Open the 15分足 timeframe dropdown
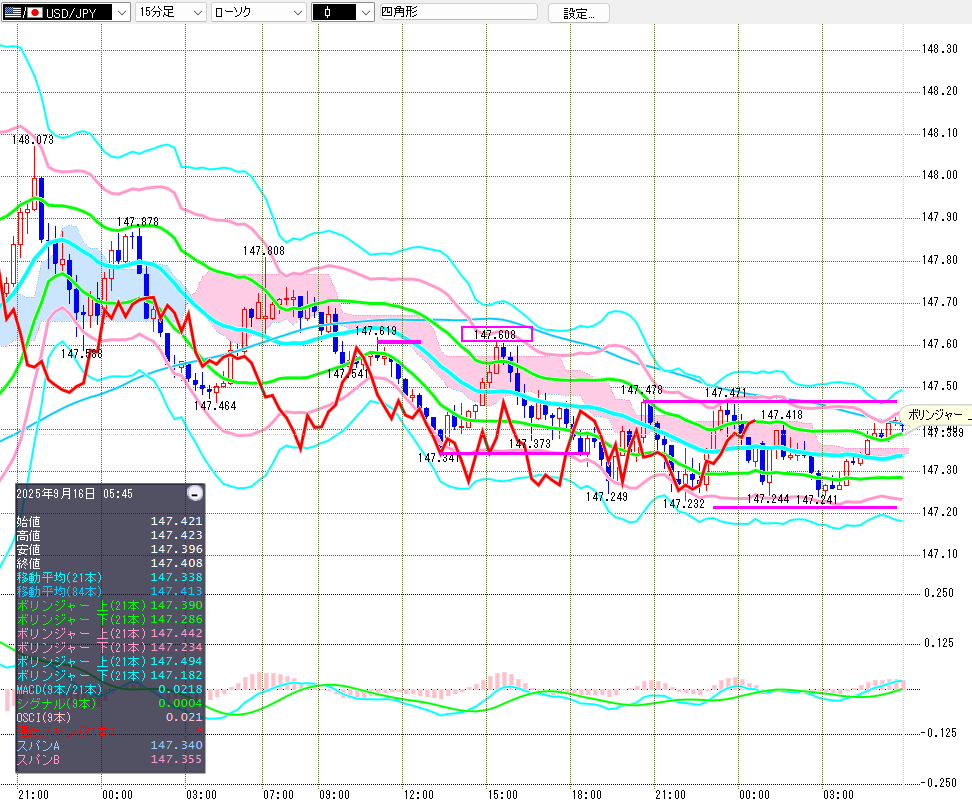The height and width of the screenshot is (804, 972). click(170, 12)
